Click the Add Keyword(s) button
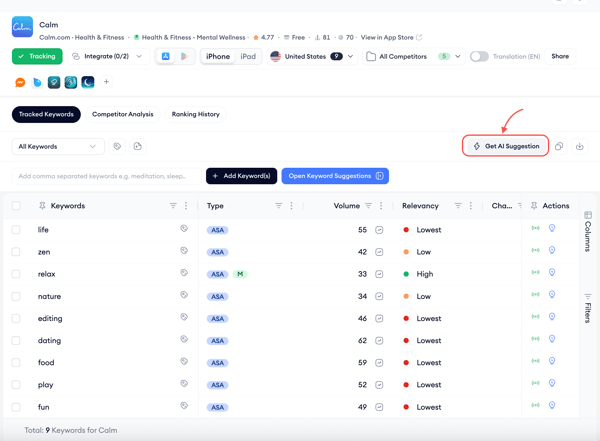This screenshot has width=600, height=441. tap(241, 176)
